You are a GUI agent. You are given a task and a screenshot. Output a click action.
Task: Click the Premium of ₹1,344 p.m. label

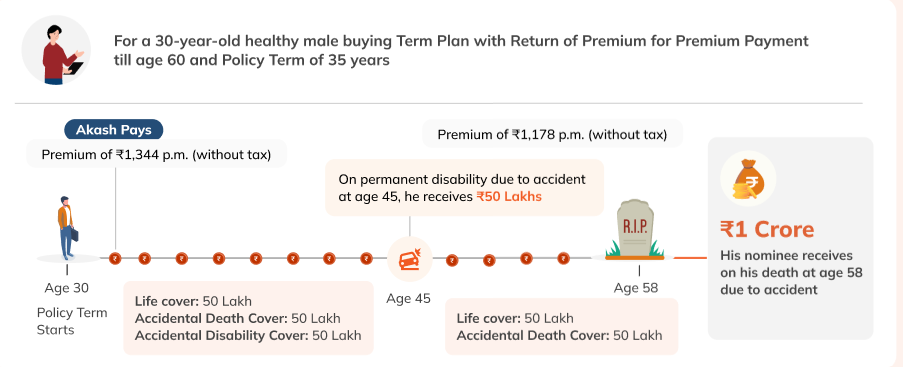[156, 154]
